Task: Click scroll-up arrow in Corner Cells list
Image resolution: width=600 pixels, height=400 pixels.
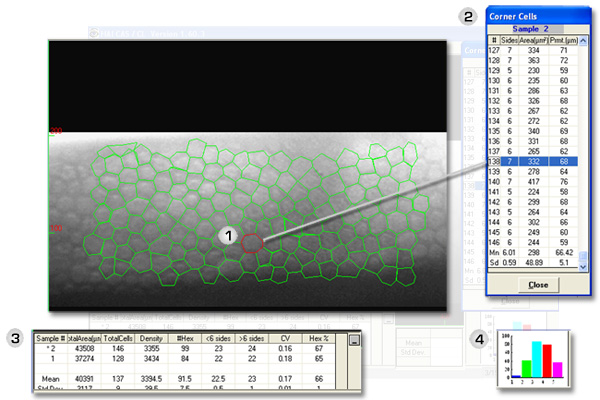Action: pos(583,40)
